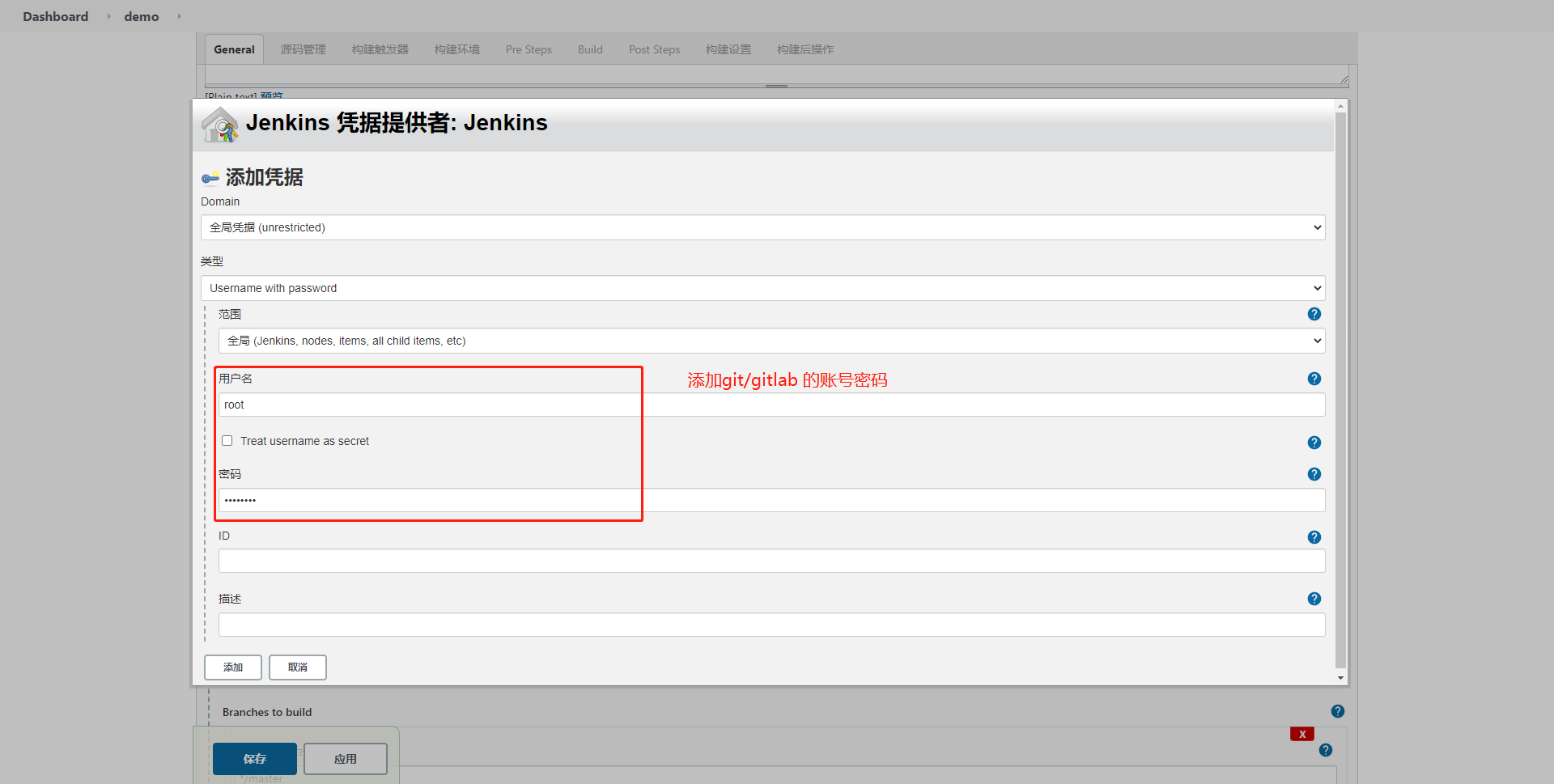This screenshot has width=1554, height=784.
Task: Switch to the 构建触发器 tab
Action: [380, 49]
